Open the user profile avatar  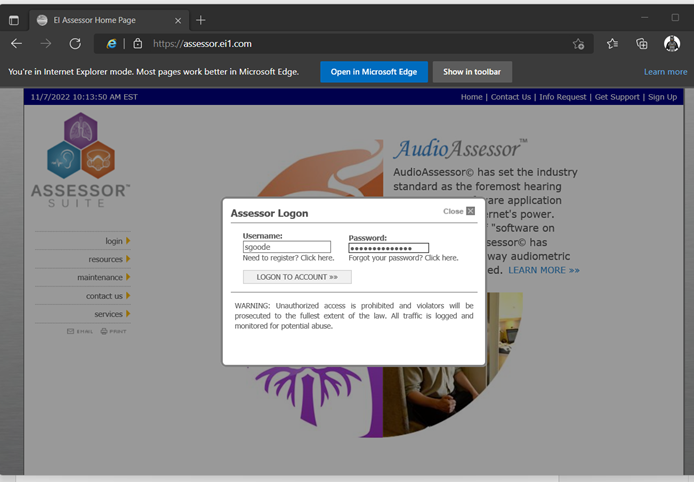click(x=672, y=43)
